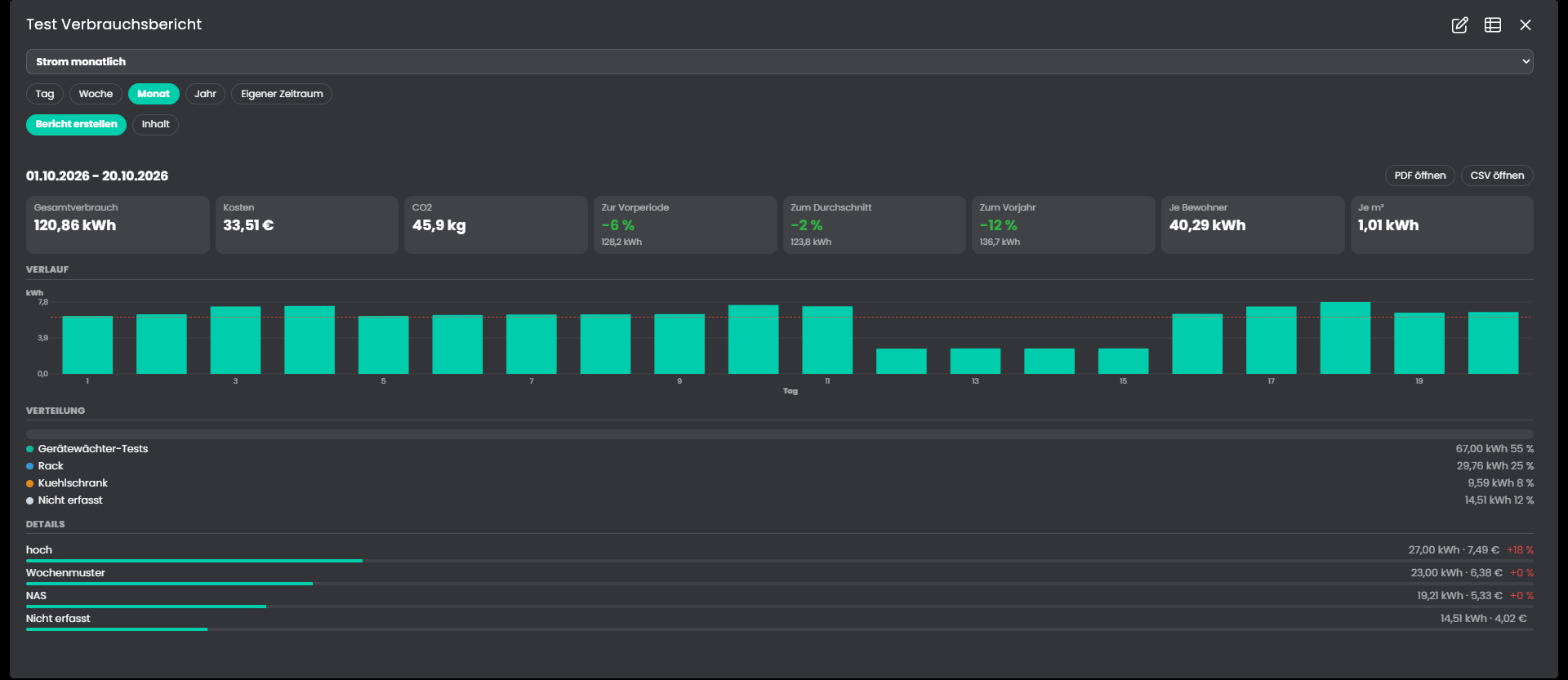Click the Gesamtverbrauch 120,86 kWh card

tap(118, 225)
